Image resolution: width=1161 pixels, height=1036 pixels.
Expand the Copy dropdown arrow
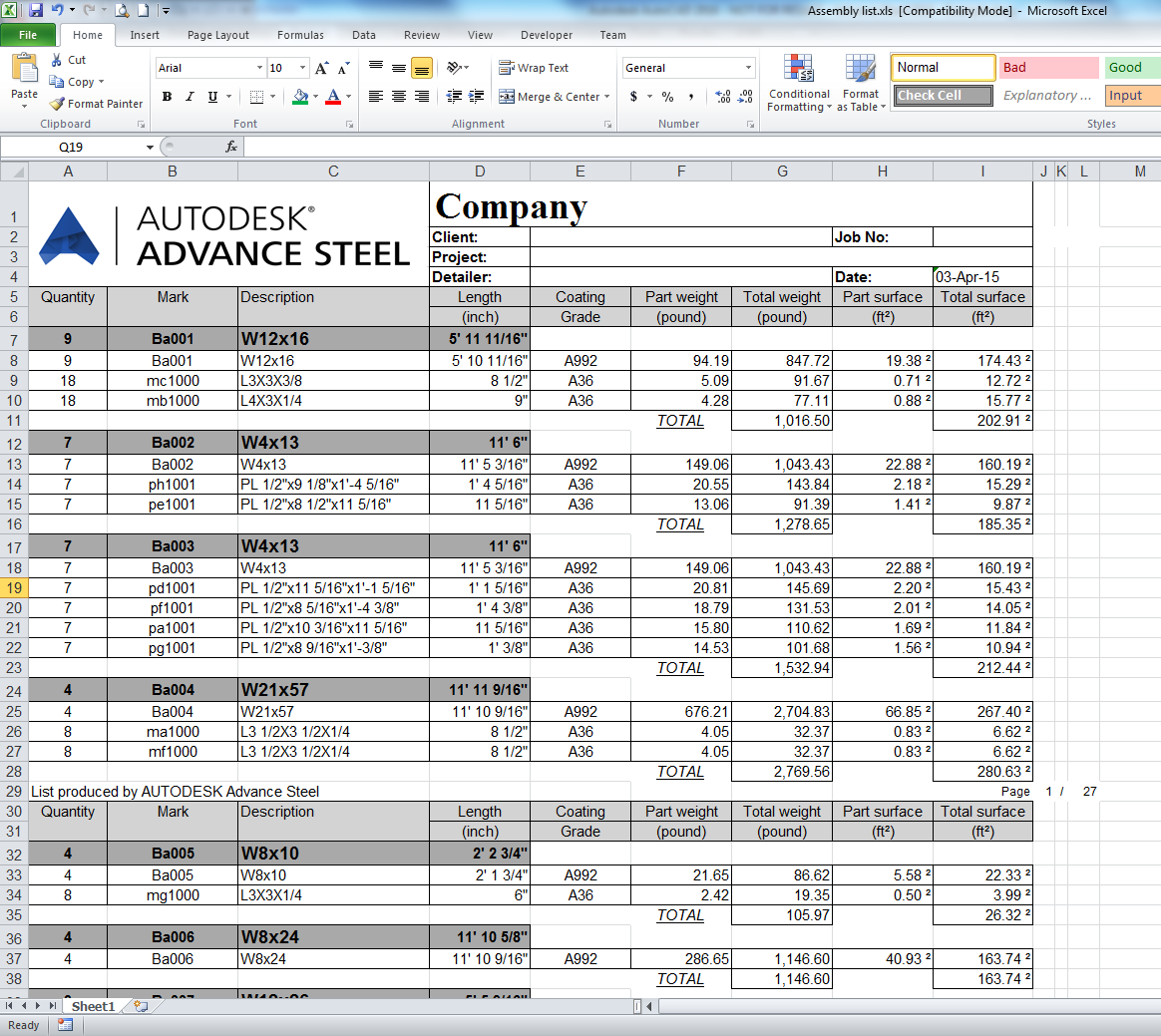pyautogui.click(x=102, y=82)
